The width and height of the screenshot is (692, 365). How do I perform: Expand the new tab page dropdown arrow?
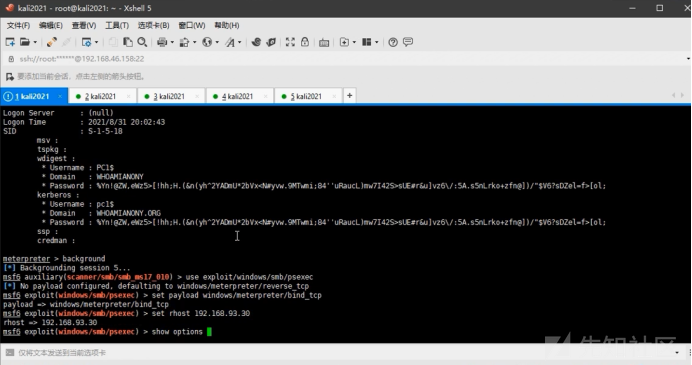click(x=354, y=42)
